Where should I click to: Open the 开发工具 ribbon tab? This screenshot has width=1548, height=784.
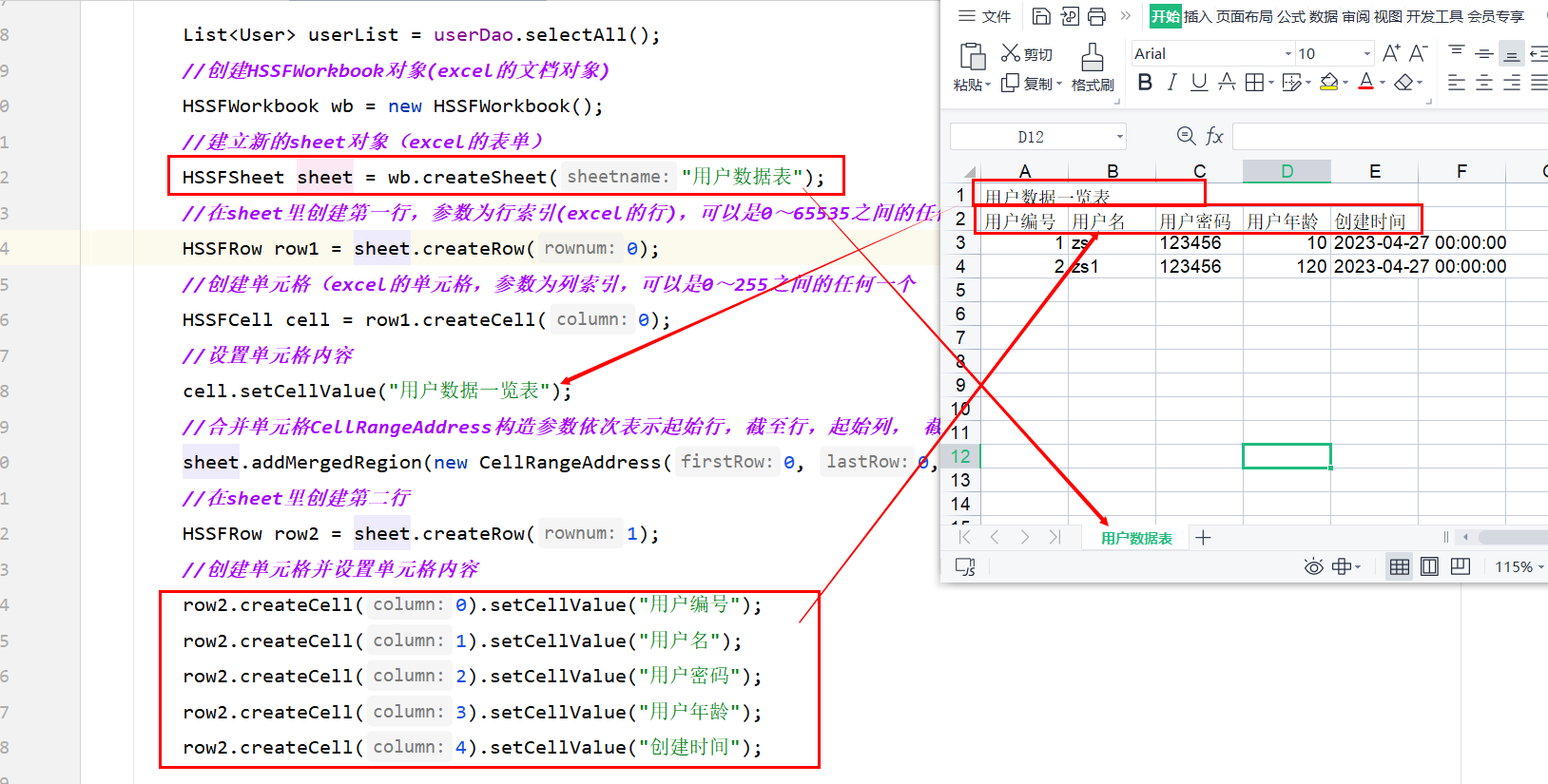pos(1434,16)
